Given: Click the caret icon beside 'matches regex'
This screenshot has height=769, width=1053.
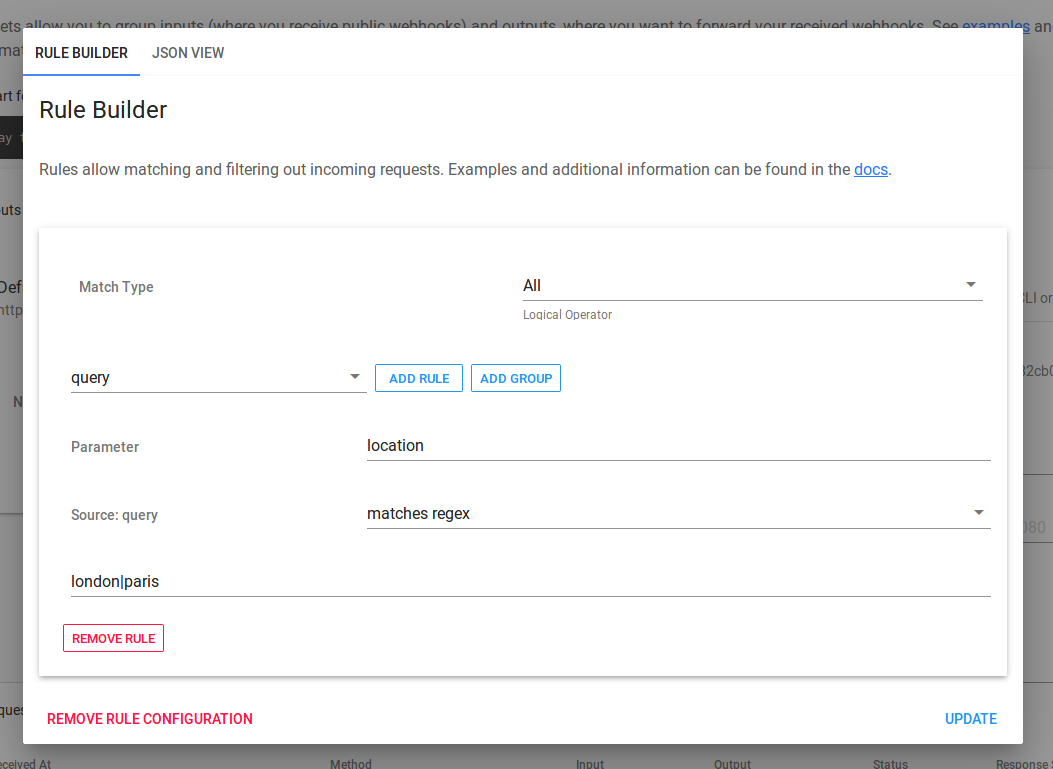Looking at the screenshot, I should [x=979, y=512].
